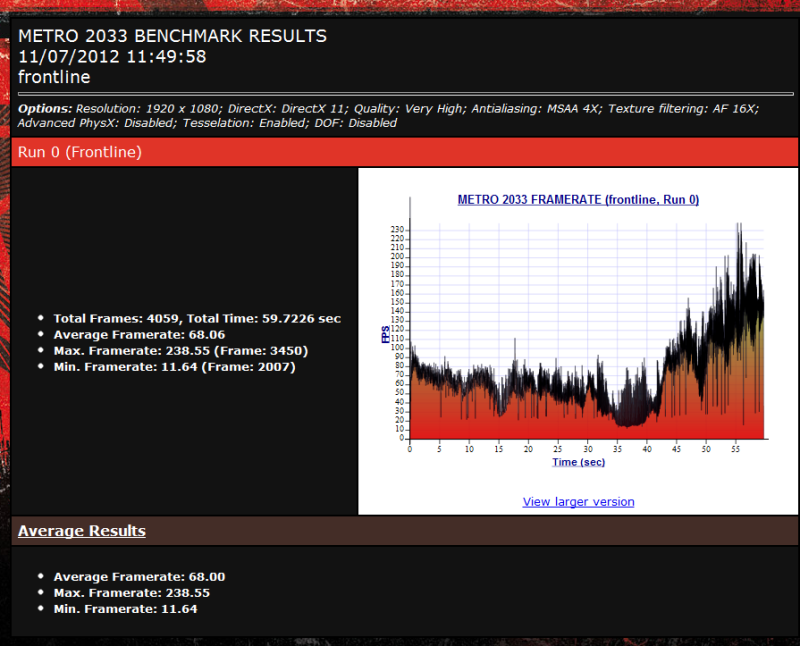The width and height of the screenshot is (800, 646).
Task: Click 'Resolution: 1920 x 1080' option text
Action: point(149,109)
